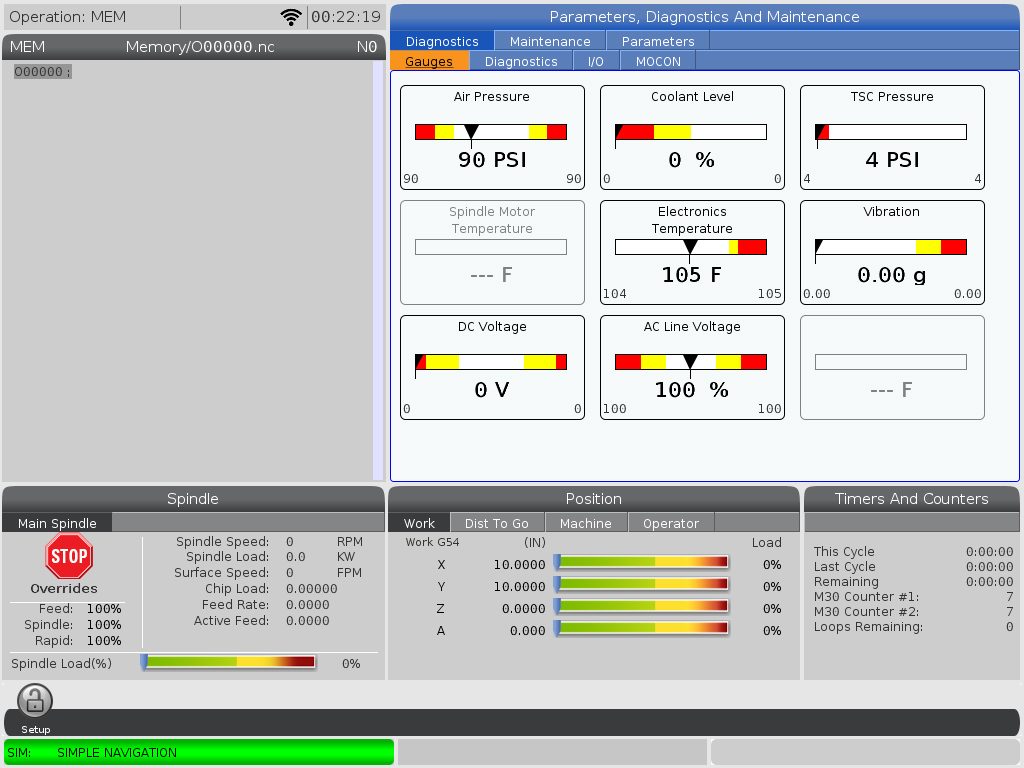Image resolution: width=1024 pixels, height=768 pixels.
Task: Select the I/O sub-tab
Action: pos(595,61)
